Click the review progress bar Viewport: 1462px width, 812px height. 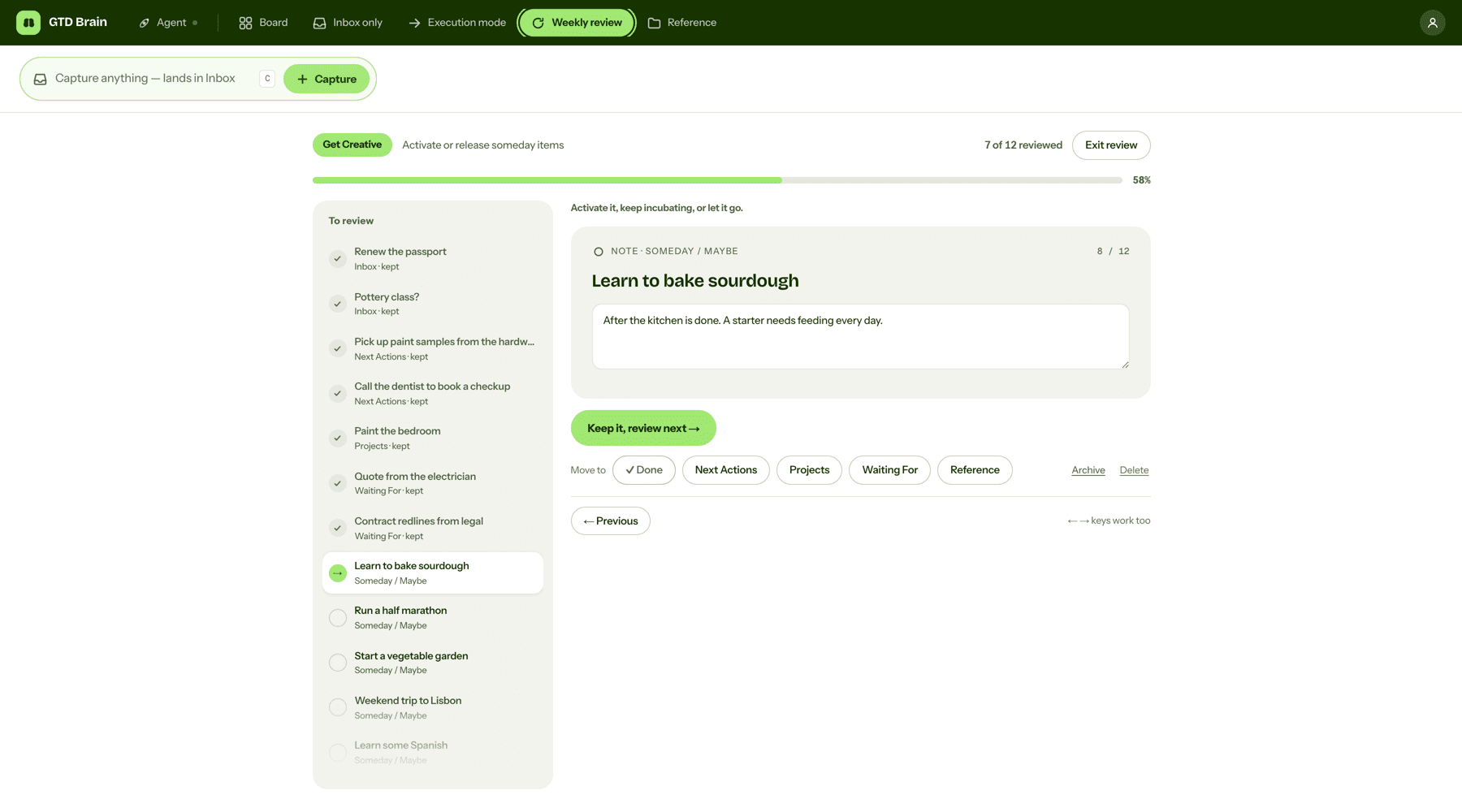pos(717,180)
